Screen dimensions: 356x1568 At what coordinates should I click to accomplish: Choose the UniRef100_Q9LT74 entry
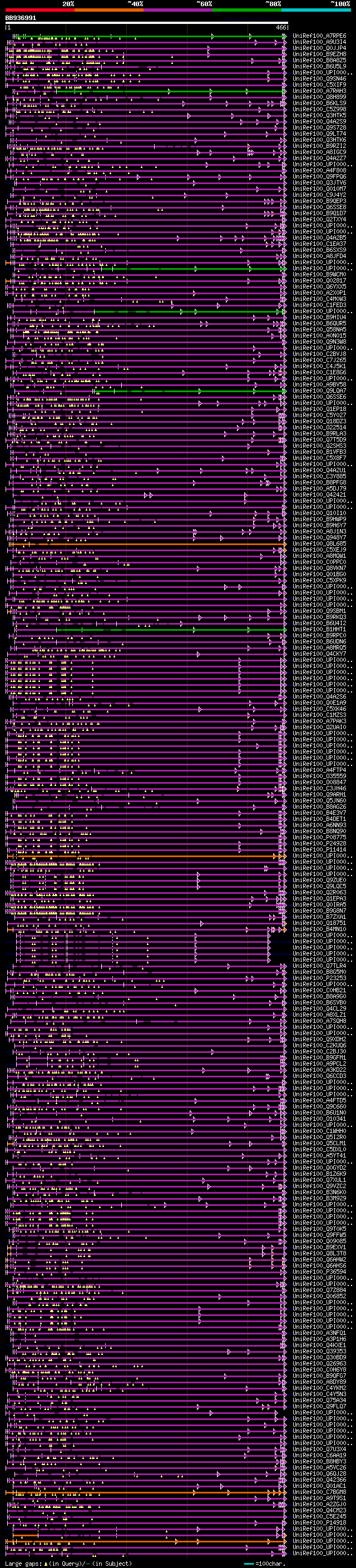pyautogui.click(x=319, y=134)
